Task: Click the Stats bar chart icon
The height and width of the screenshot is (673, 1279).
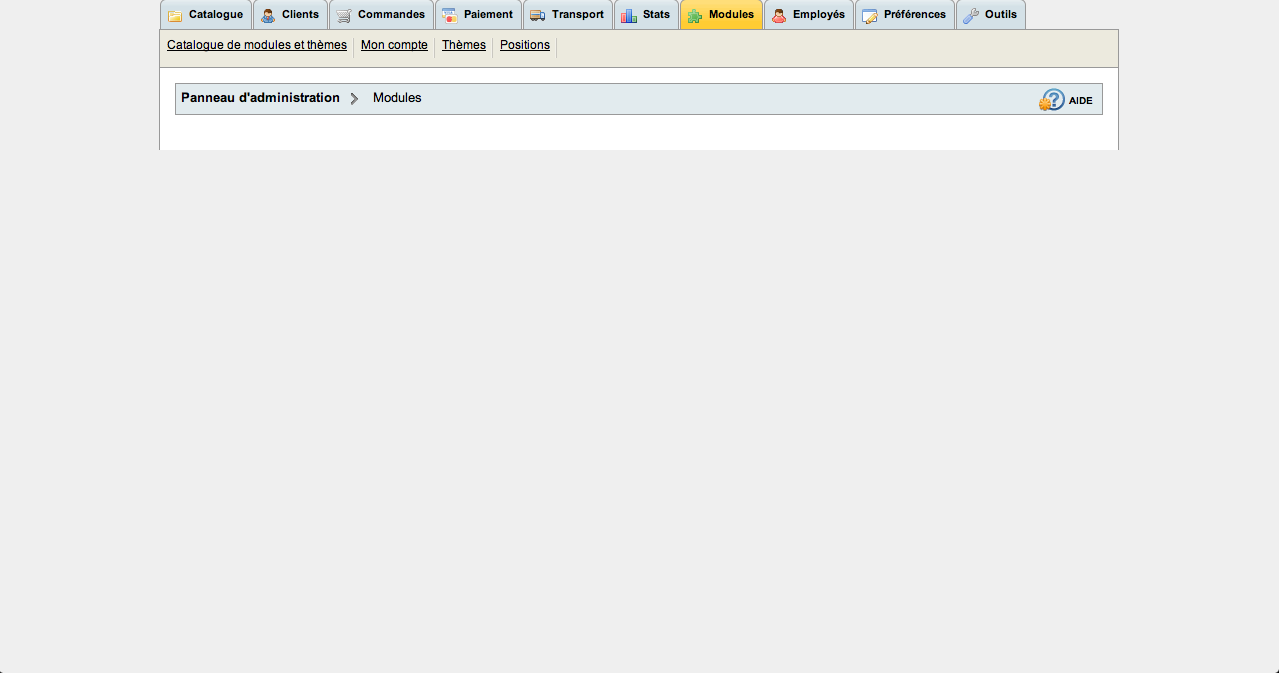Action: (x=629, y=16)
